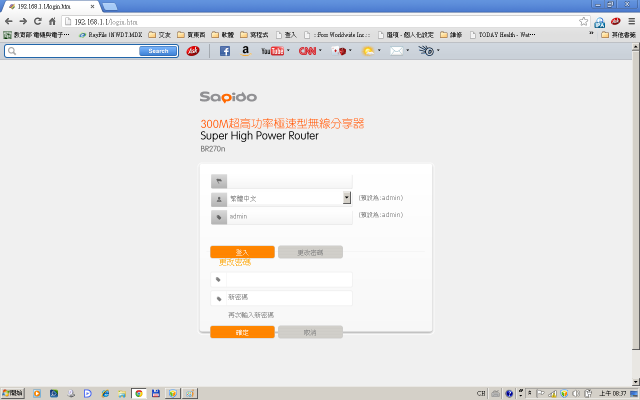Open Facebook from the Ask toolbar
The height and width of the screenshot is (400, 640).
pyautogui.click(x=225, y=51)
